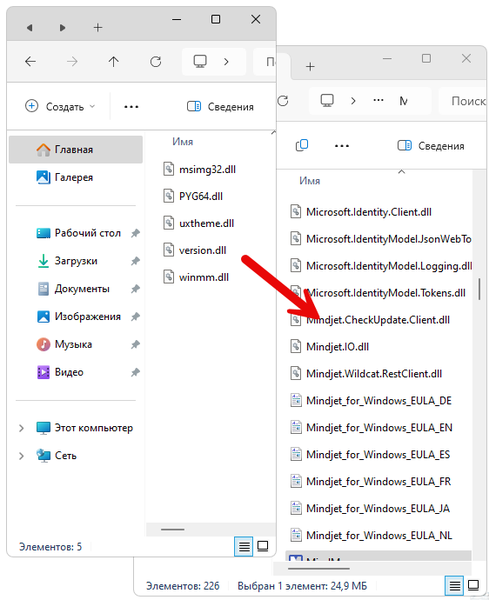Select Этот компьютер in navigation pane
Image resolution: width=489 pixels, height=600 pixels.
(x=84, y=428)
